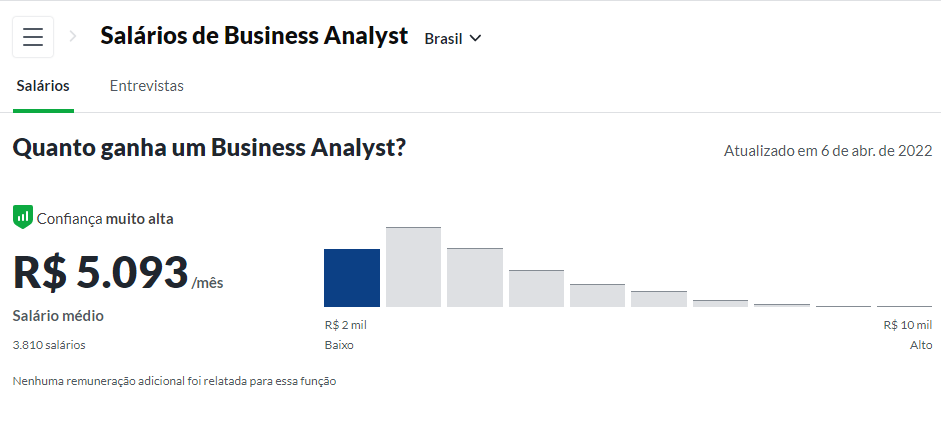Click the "Atualizado em 6 de abr." date
The width and height of the screenshot is (941, 423).
pos(827,151)
